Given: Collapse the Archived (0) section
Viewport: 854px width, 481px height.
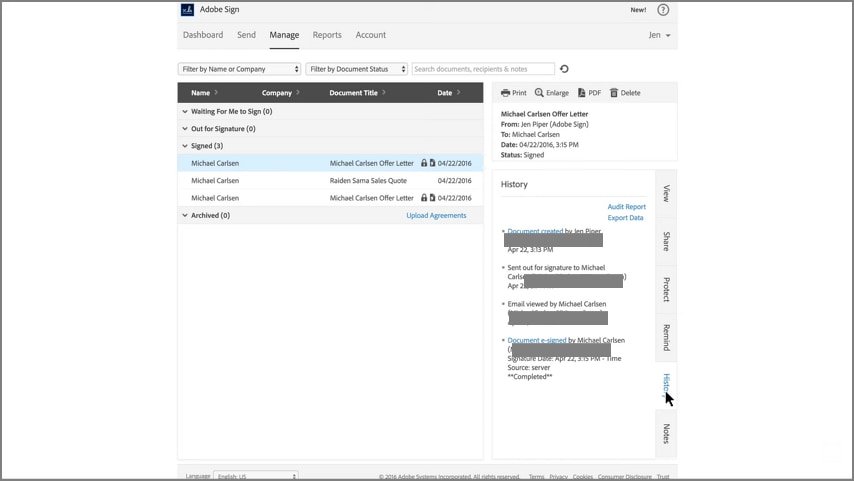Looking at the screenshot, I should pos(185,216).
